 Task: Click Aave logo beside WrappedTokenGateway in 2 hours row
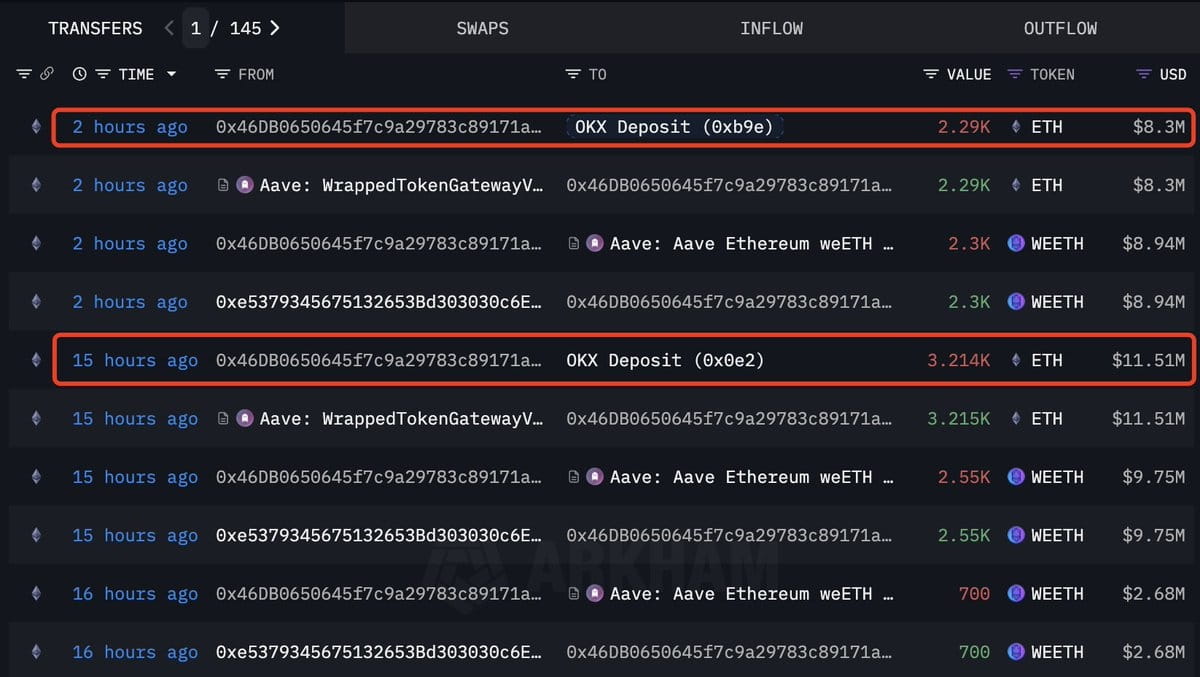(x=244, y=185)
